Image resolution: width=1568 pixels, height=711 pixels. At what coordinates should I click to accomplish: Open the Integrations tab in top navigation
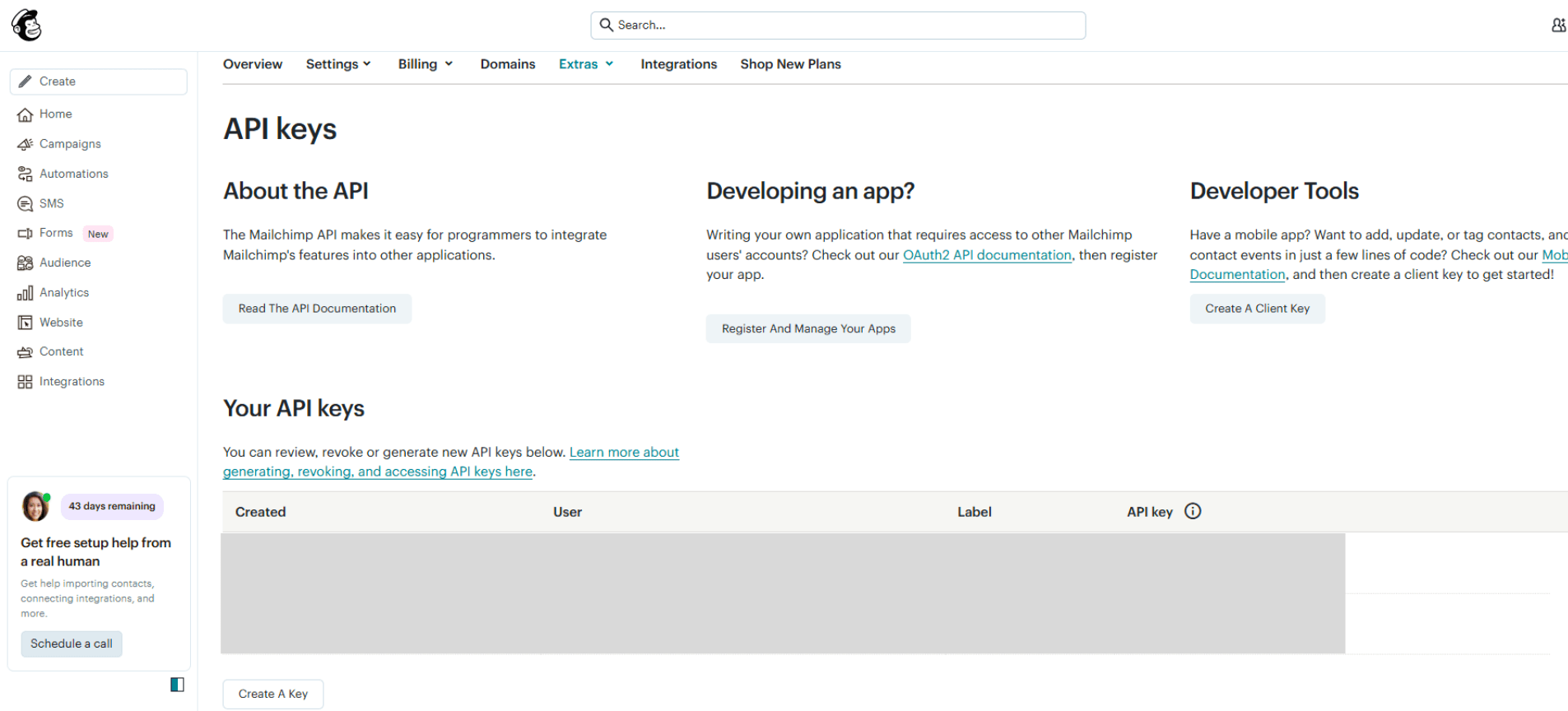679,64
